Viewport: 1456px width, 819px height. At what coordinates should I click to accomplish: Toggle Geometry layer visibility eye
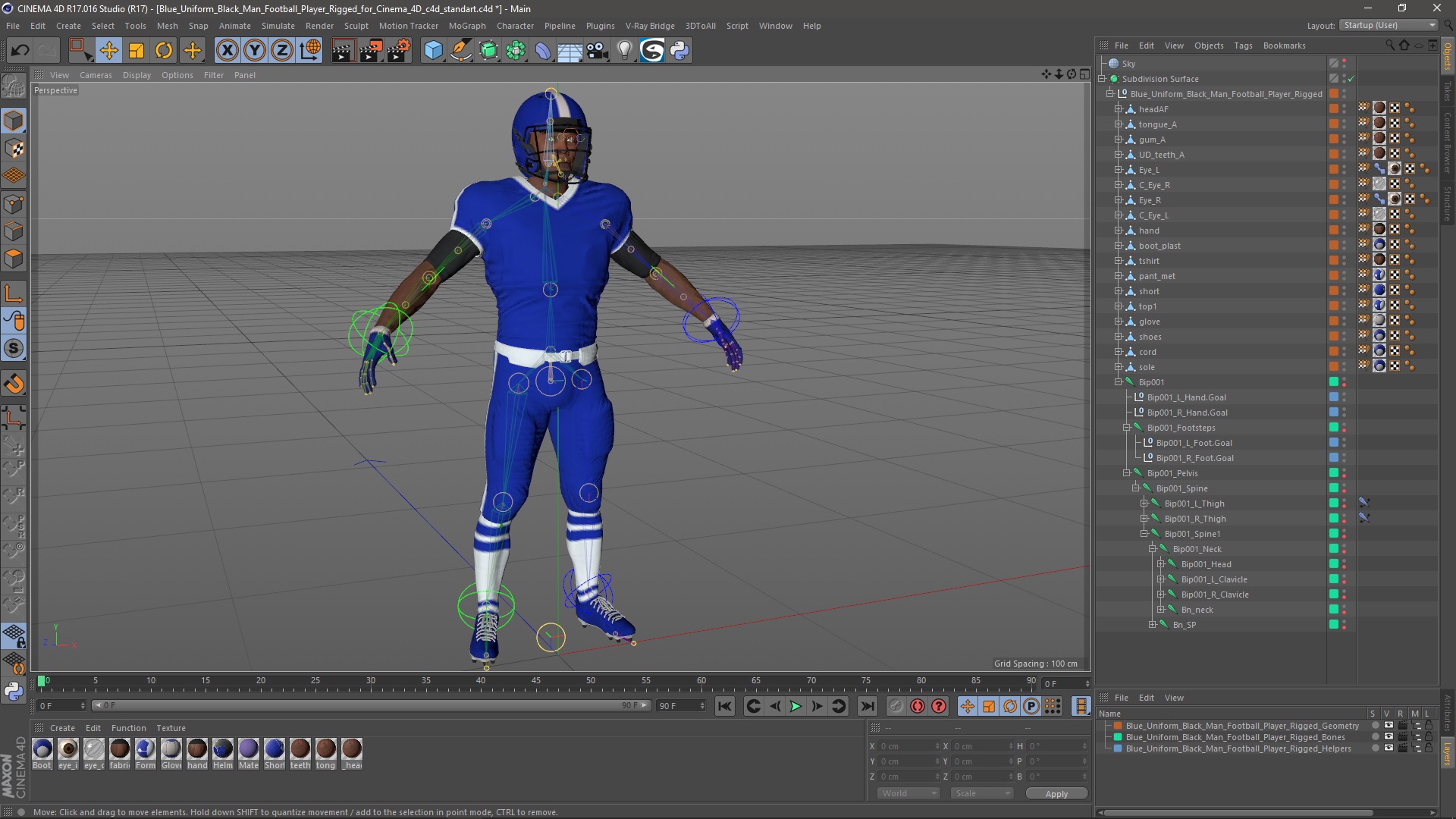click(x=1388, y=726)
